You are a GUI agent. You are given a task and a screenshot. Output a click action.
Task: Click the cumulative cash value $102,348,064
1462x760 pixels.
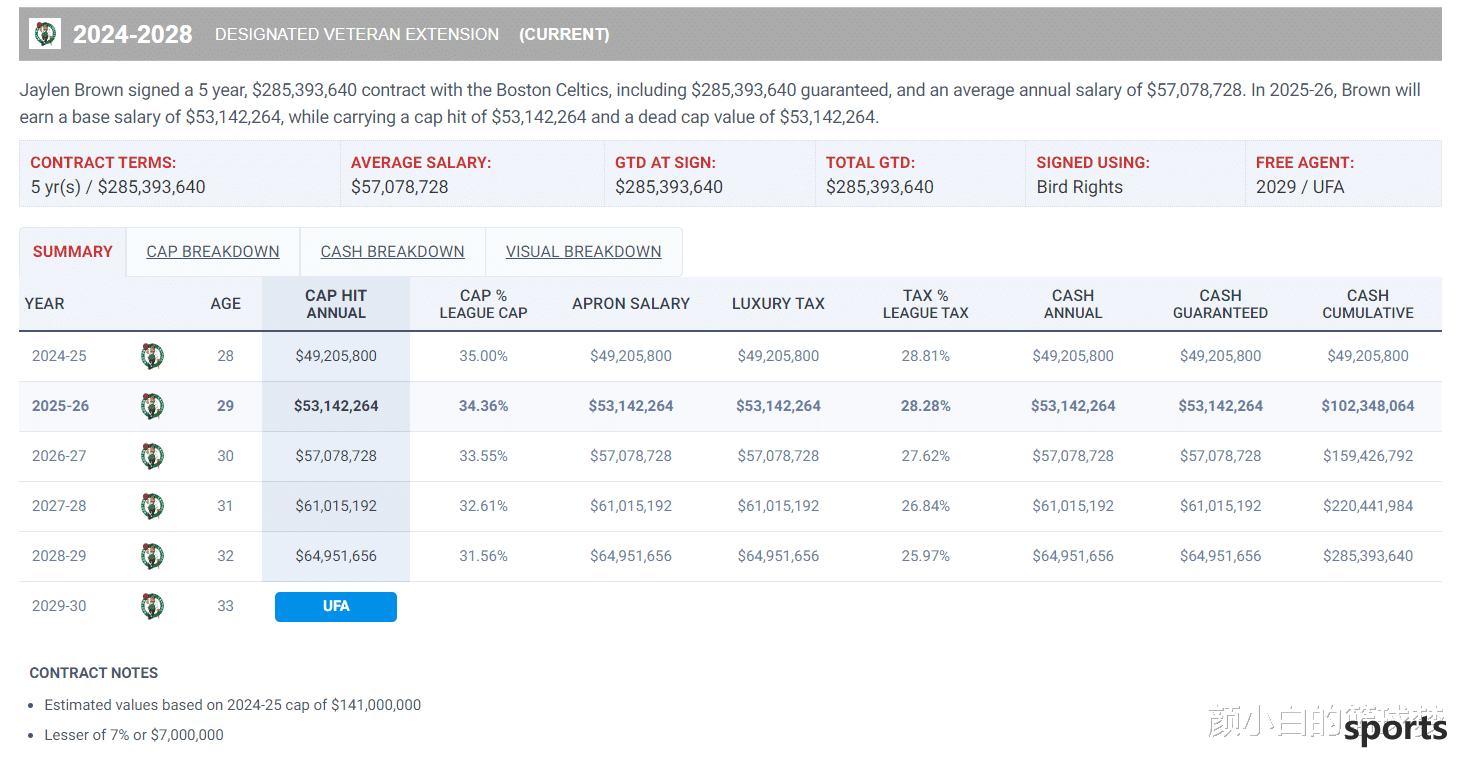click(x=1368, y=406)
